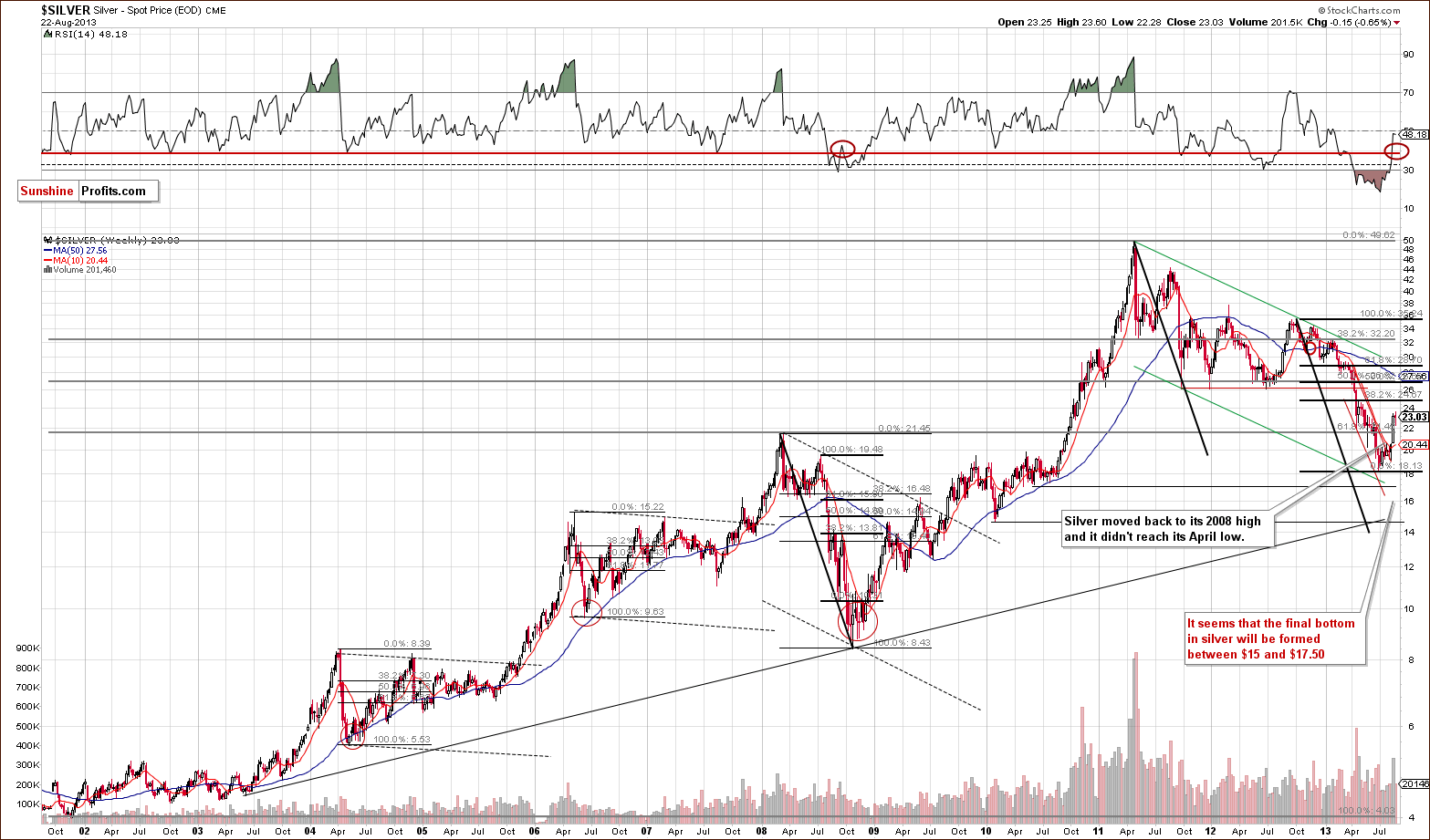Click the Close 23.03 value
The width and height of the screenshot is (1430, 840).
(x=1195, y=22)
